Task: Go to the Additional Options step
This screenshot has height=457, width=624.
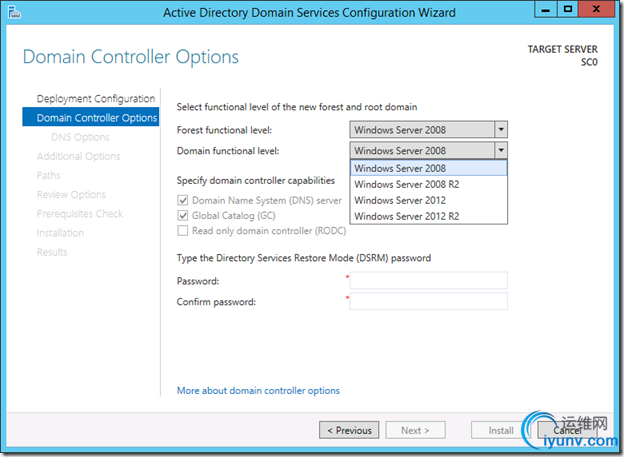Action: pos(78,156)
